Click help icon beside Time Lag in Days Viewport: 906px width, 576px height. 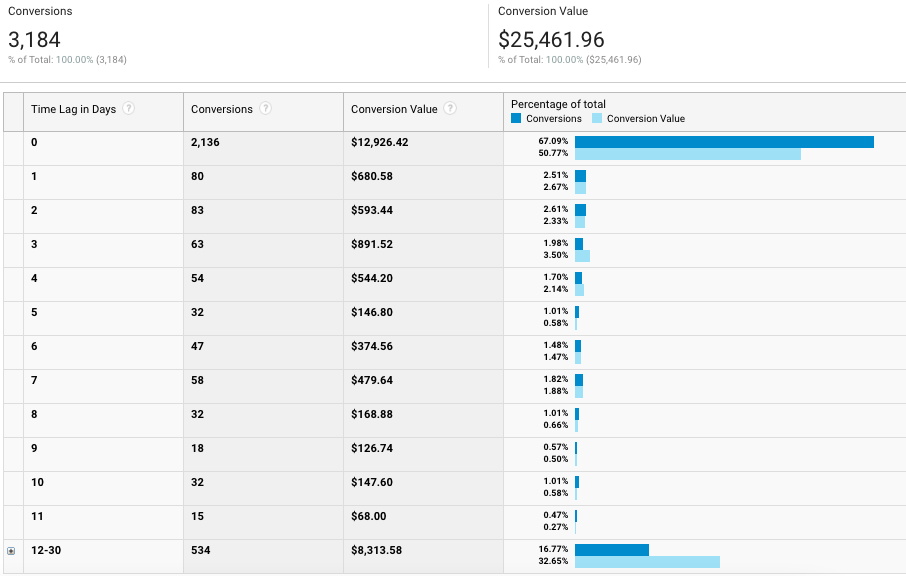tap(128, 110)
